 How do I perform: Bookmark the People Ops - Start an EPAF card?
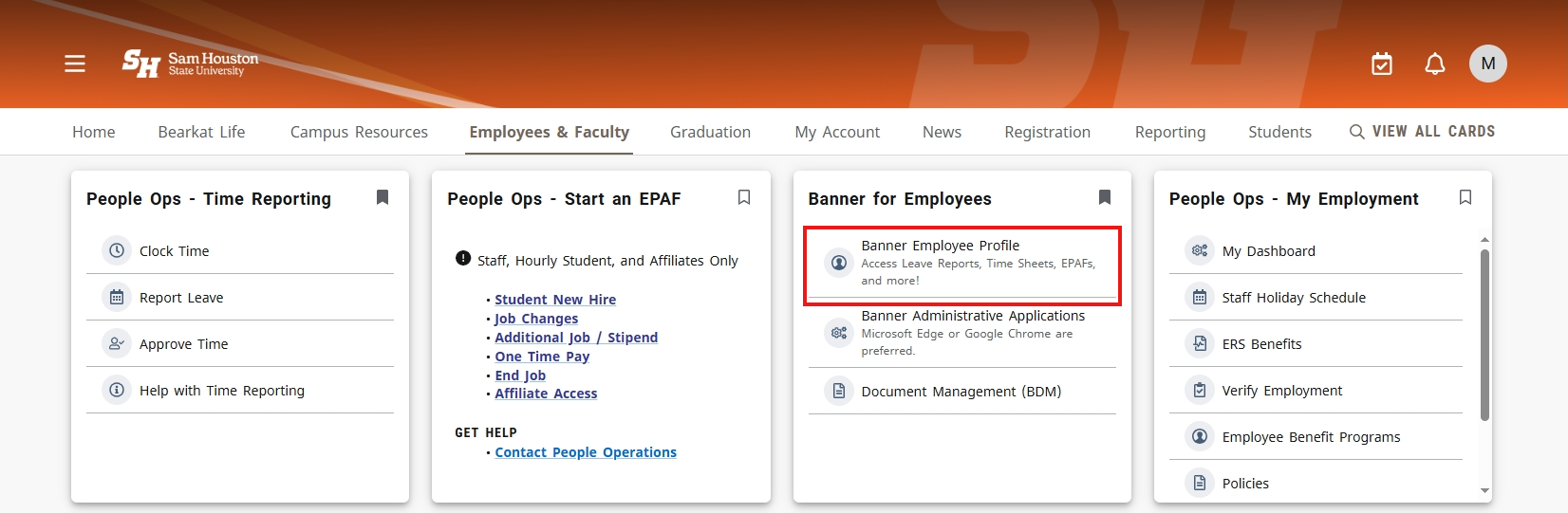(744, 197)
